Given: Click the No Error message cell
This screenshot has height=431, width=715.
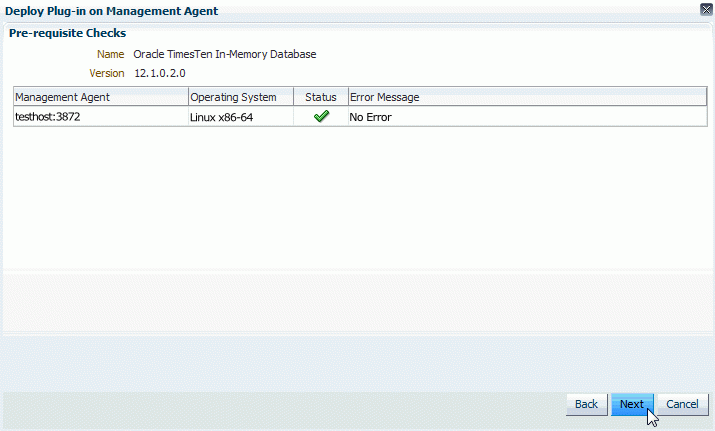Looking at the screenshot, I should click(528, 117).
